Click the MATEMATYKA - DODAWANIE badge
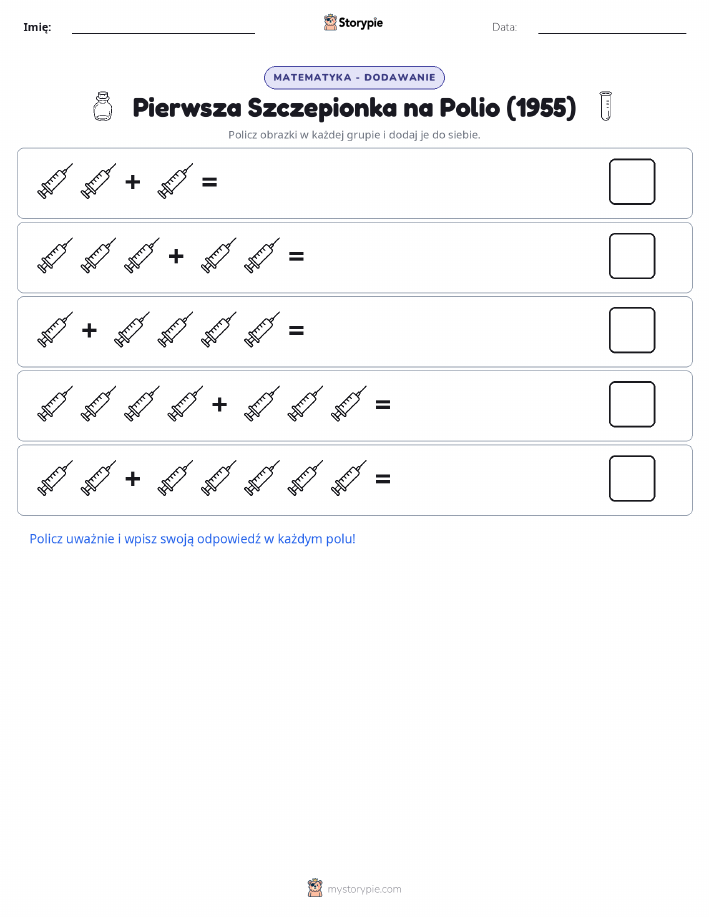The width and height of the screenshot is (709, 917). coord(354,77)
